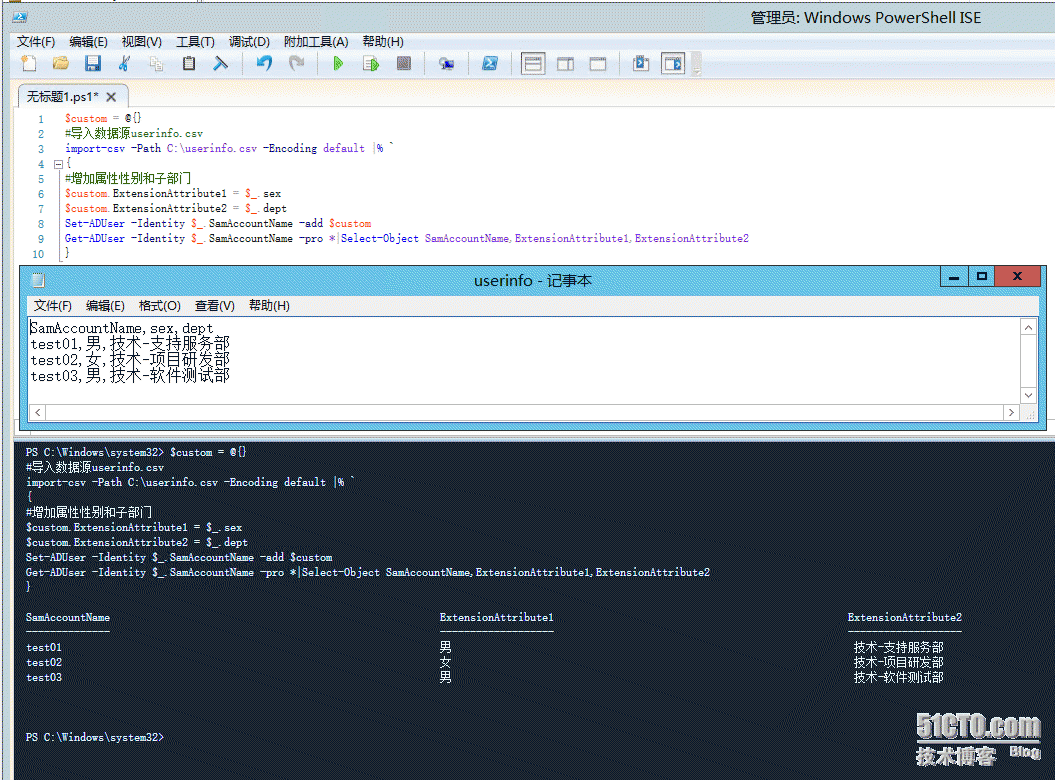Clear the console pane icon
The image size is (1055, 780).
tap(221, 63)
